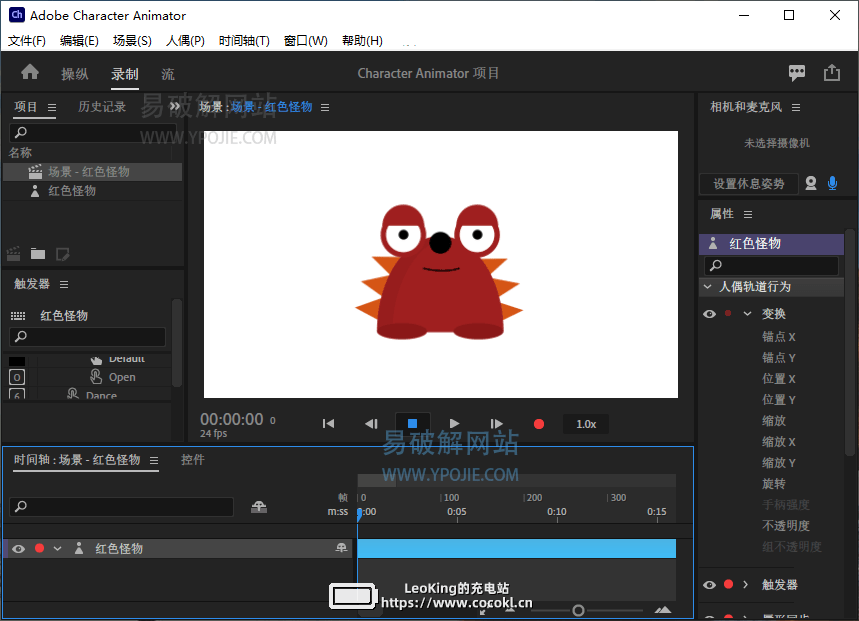Click the timeline search field
This screenshot has height=621, width=859.
(122, 507)
